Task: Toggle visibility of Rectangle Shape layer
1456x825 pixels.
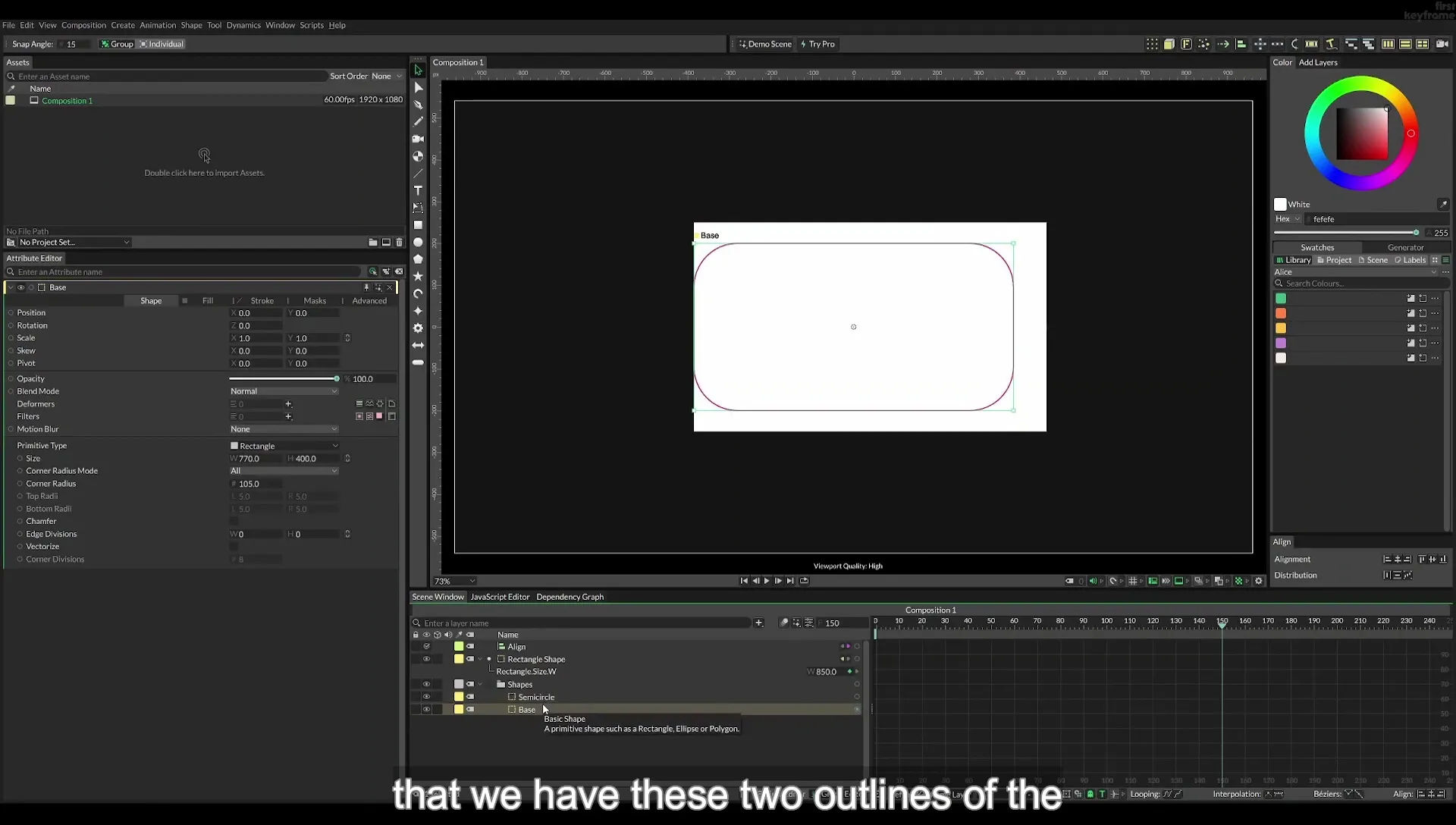Action: 426,659
